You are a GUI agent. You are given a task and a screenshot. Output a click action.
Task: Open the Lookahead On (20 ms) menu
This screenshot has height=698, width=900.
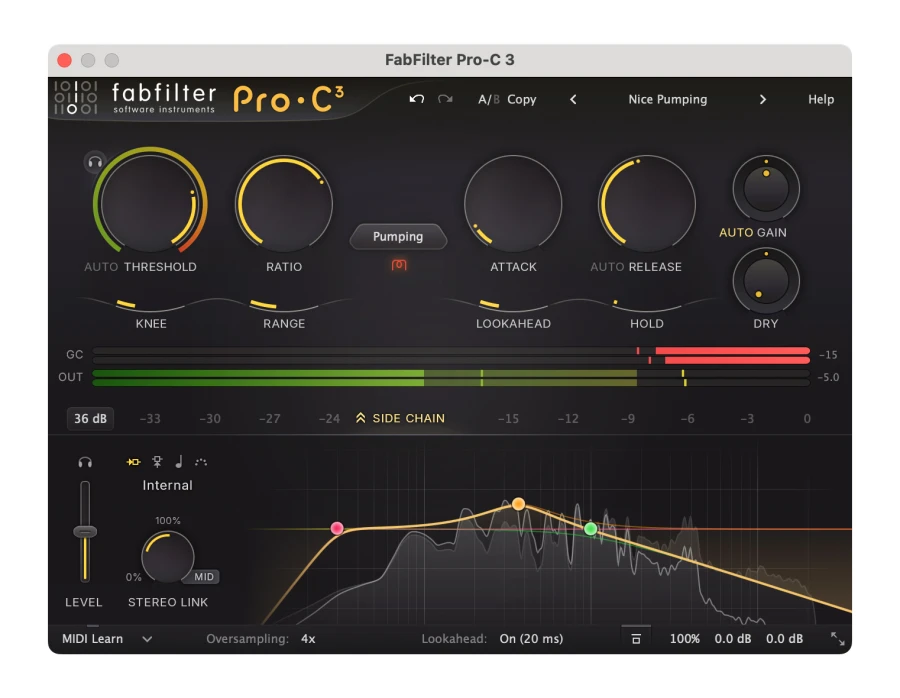531,639
